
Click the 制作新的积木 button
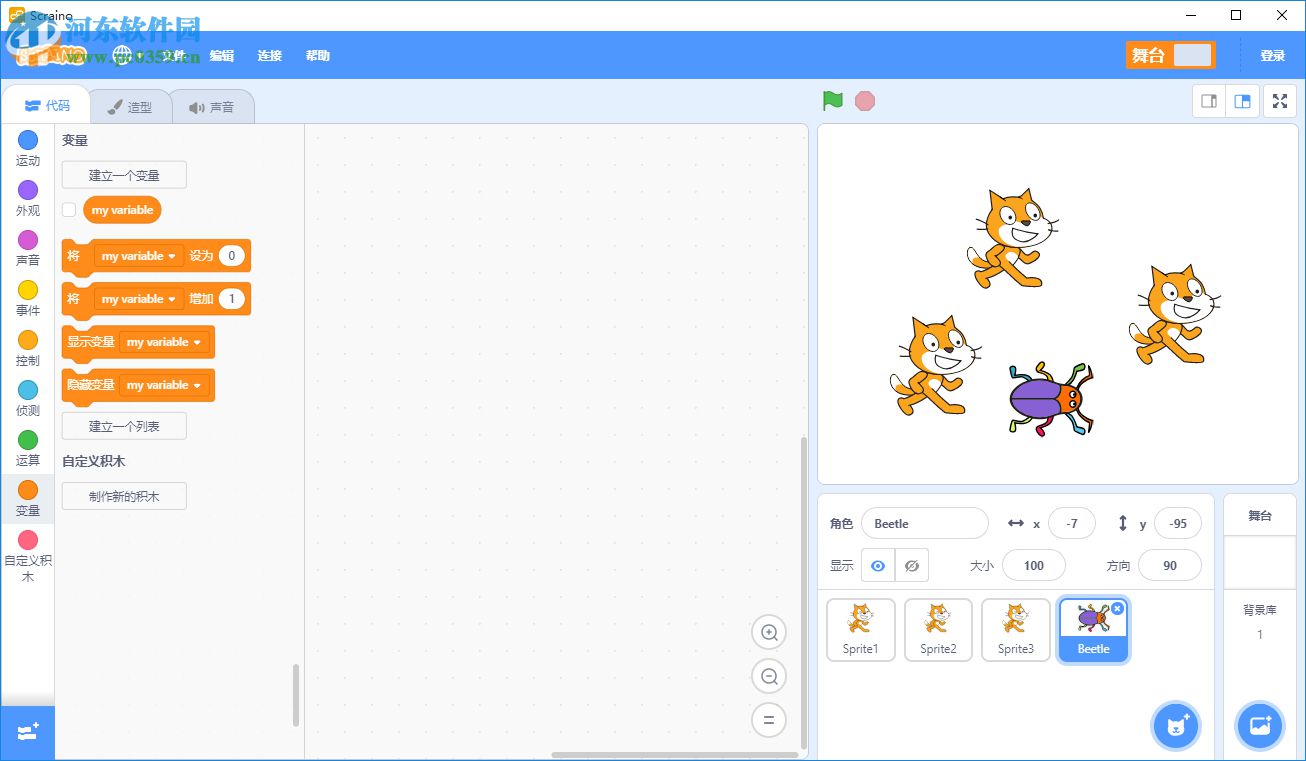[124, 496]
